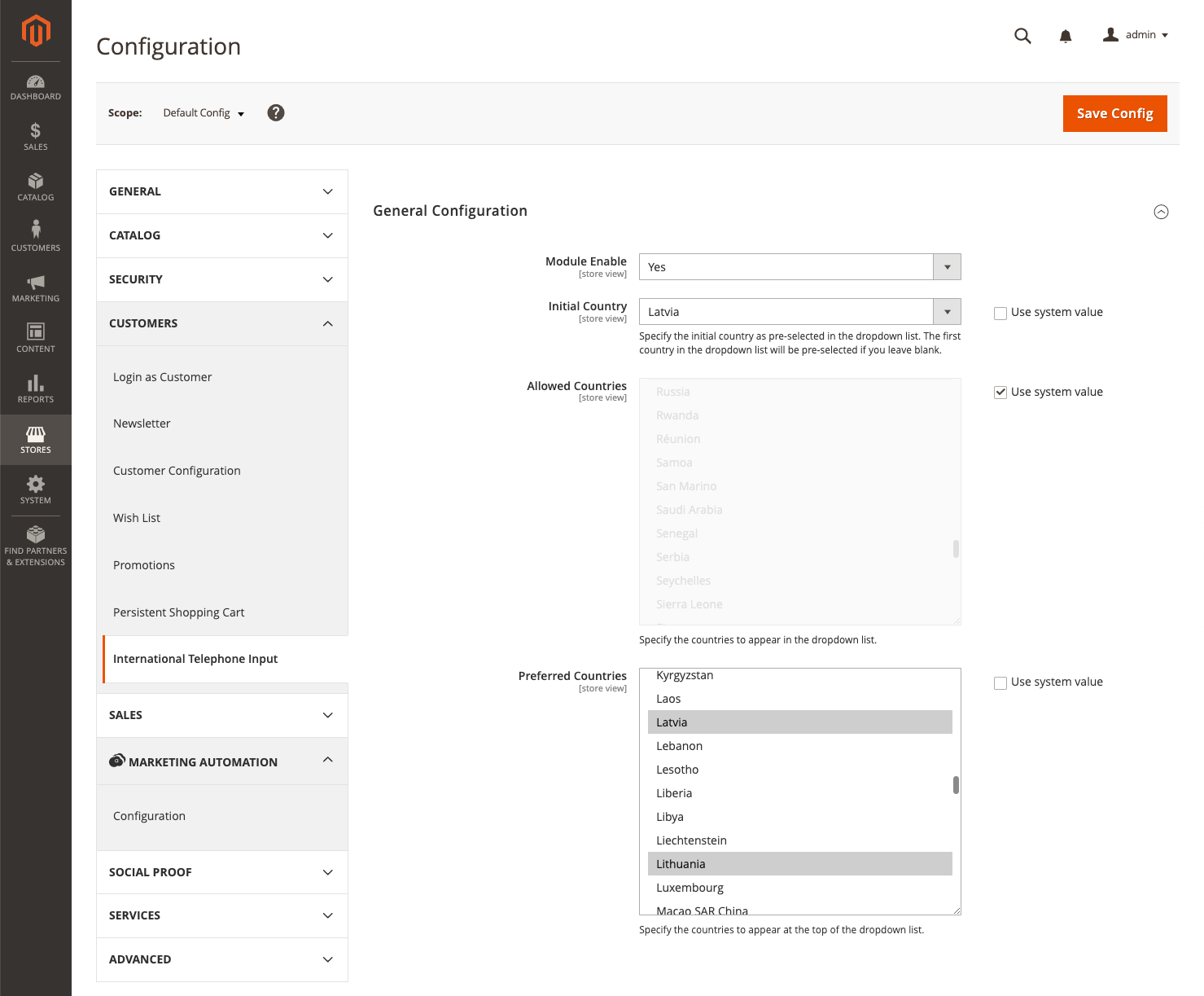Click the Save Config button

(x=1114, y=113)
